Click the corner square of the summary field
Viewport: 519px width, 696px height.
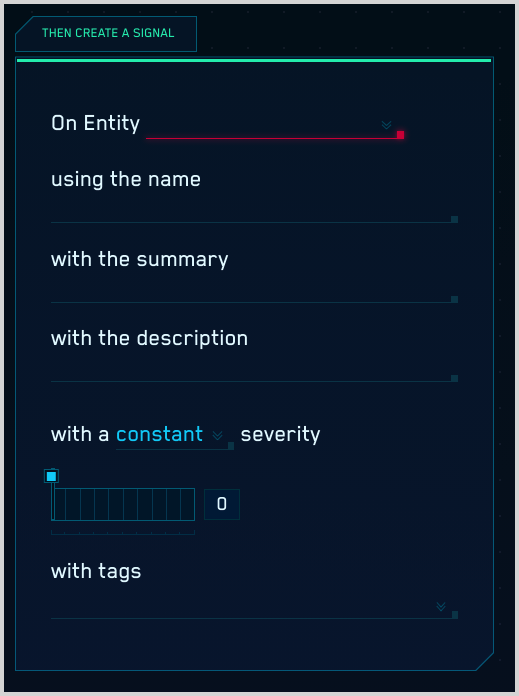click(455, 299)
